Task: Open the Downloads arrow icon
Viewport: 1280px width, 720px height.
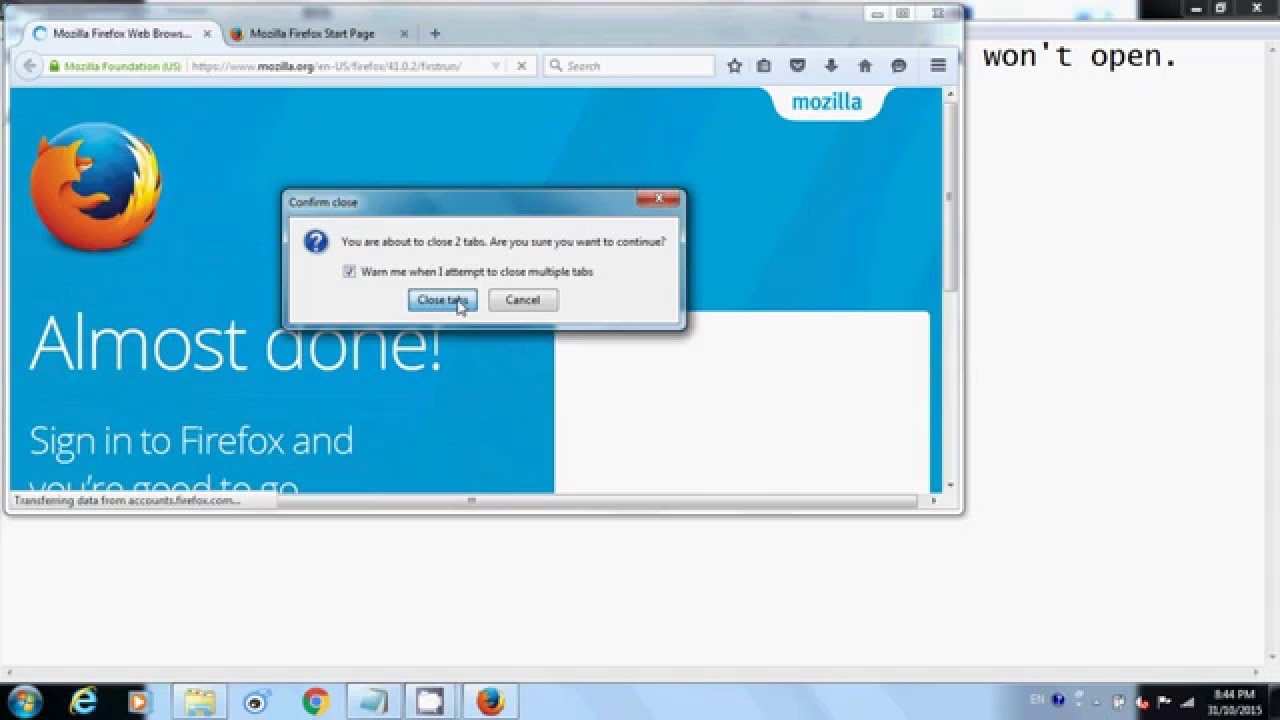Action: pos(831,66)
